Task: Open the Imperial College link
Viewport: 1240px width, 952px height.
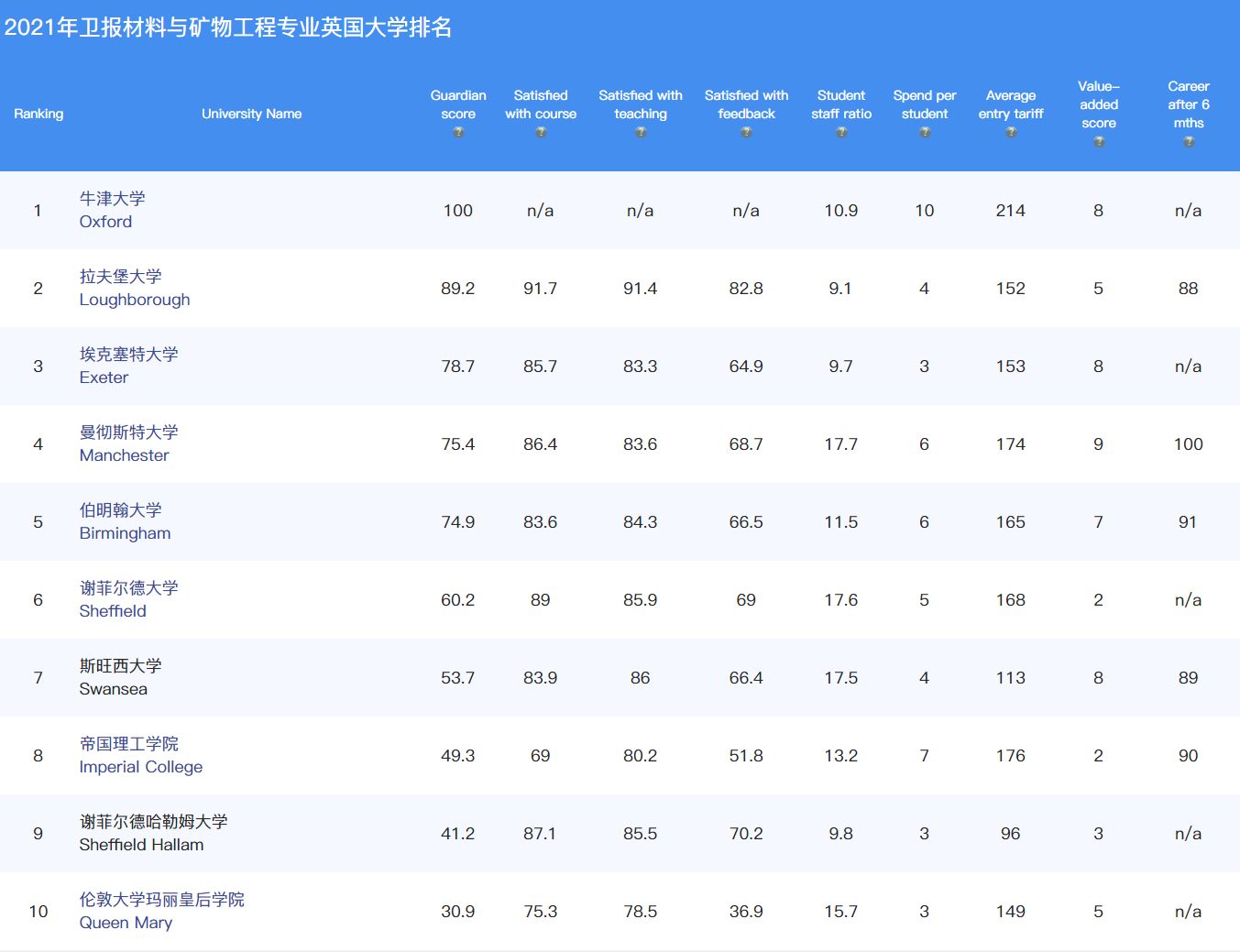Action: [x=141, y=755]
